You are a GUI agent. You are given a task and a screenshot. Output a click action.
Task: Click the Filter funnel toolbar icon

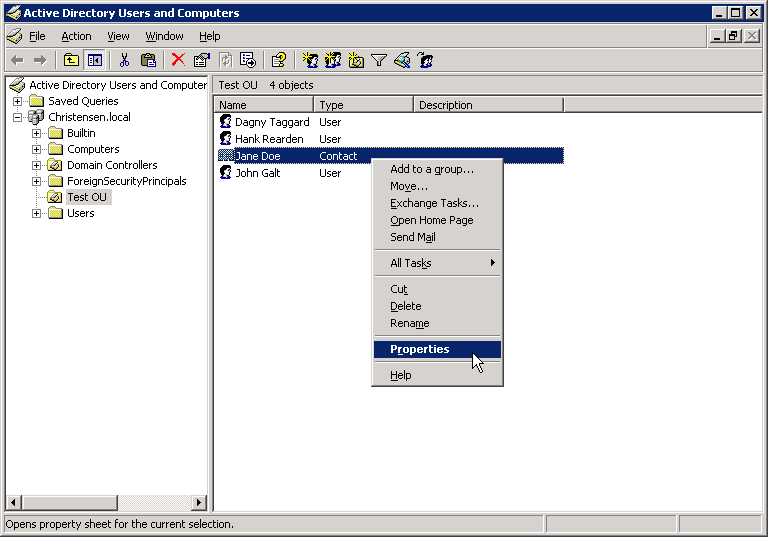379,60
